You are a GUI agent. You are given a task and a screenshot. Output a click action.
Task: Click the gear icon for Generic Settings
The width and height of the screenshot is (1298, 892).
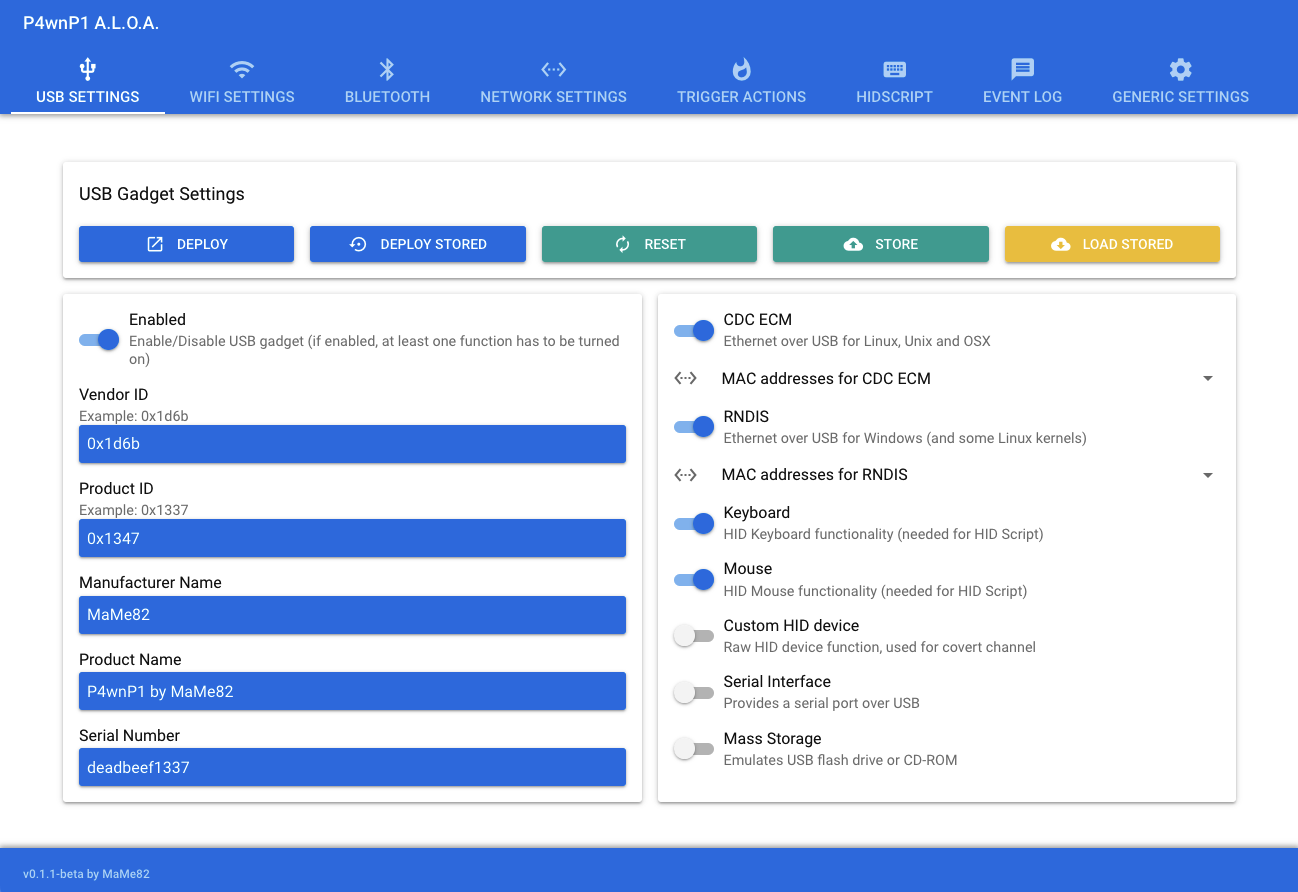click(1180, 69)
